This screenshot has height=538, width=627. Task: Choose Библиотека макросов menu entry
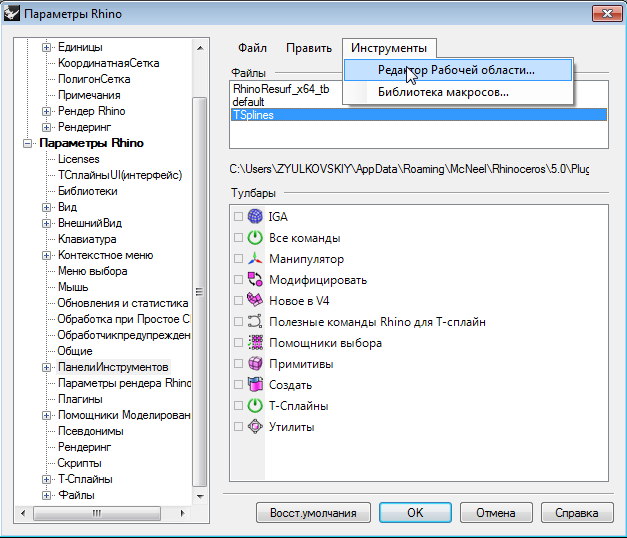(x=458, y=92)
